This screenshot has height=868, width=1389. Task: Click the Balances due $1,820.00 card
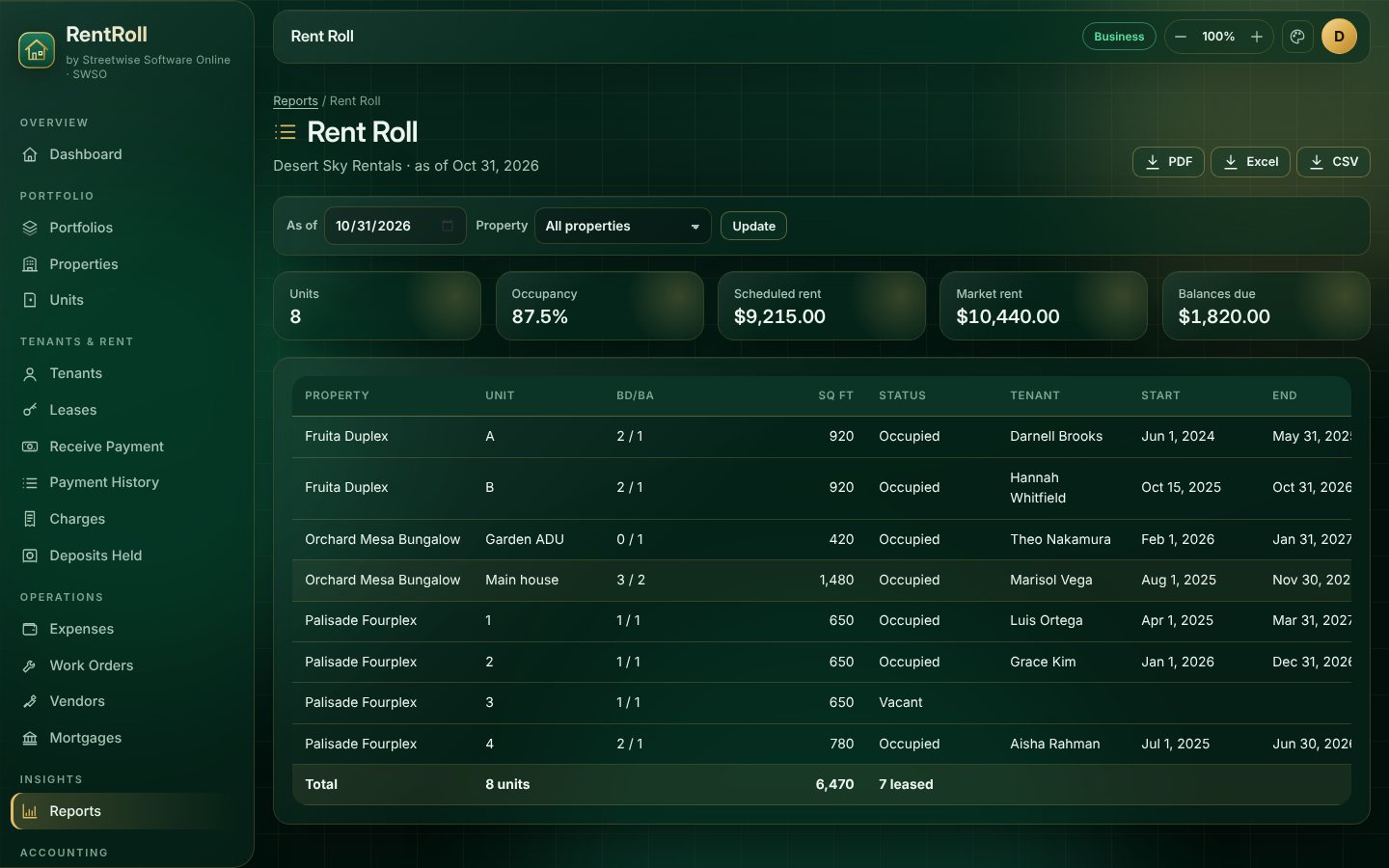1266,306
